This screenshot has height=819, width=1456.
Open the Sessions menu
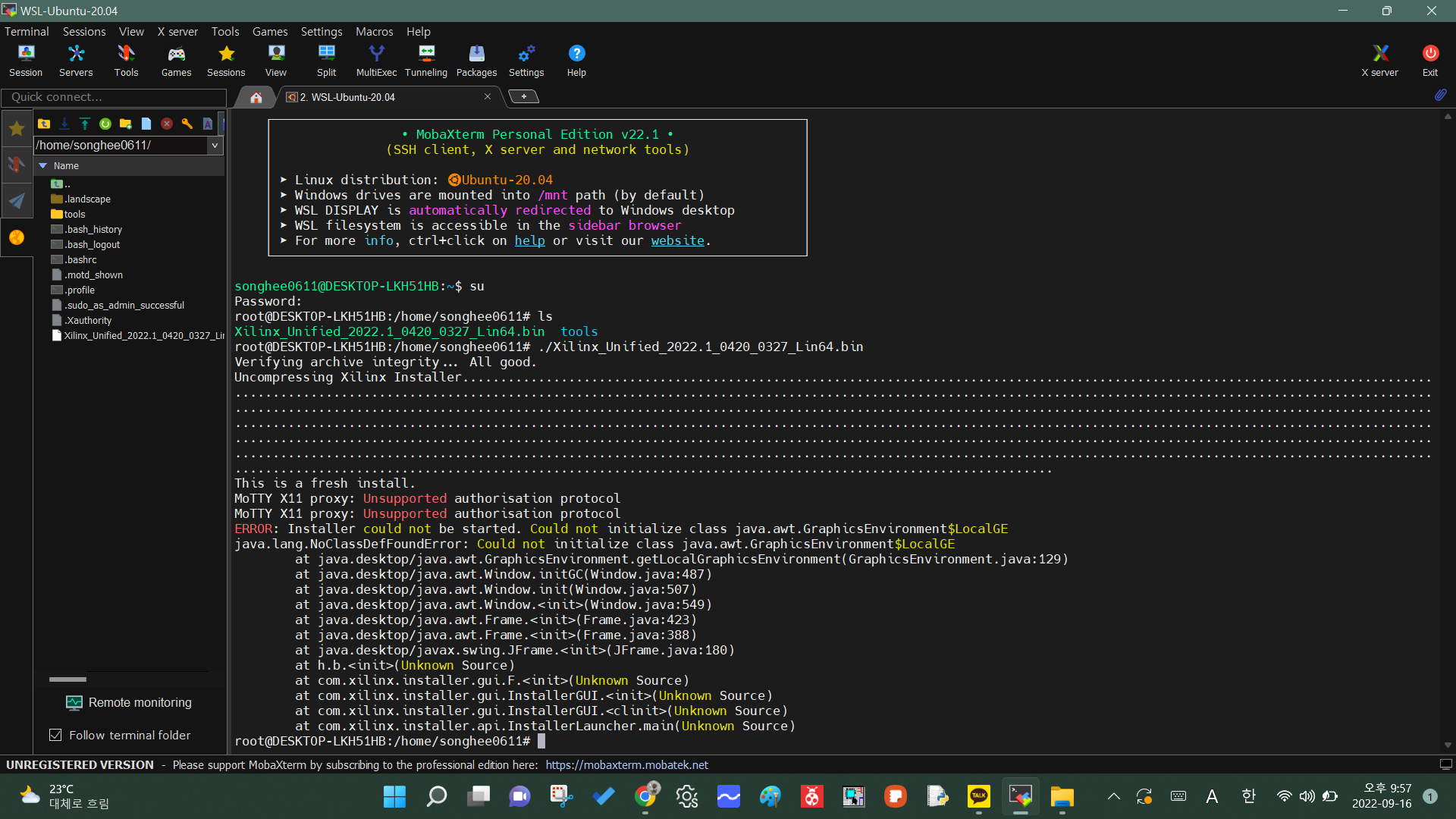(84, 31)
